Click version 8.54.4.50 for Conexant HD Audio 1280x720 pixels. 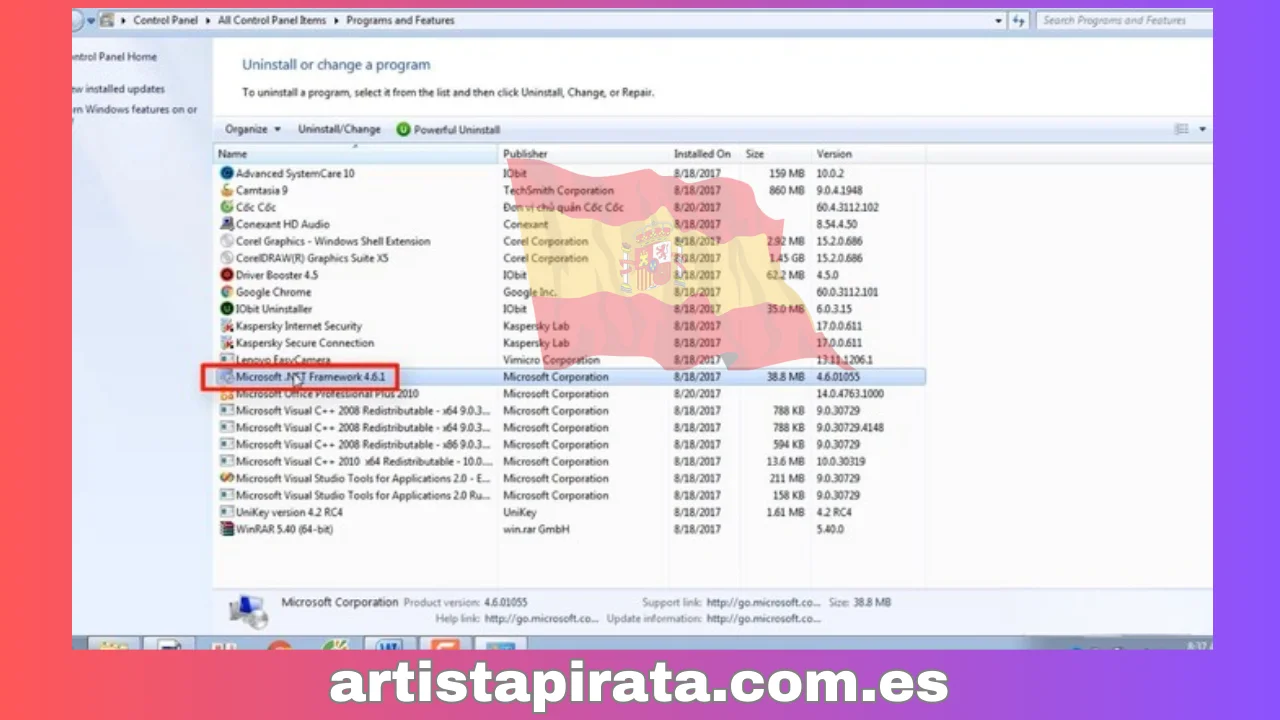click(838, 224)
